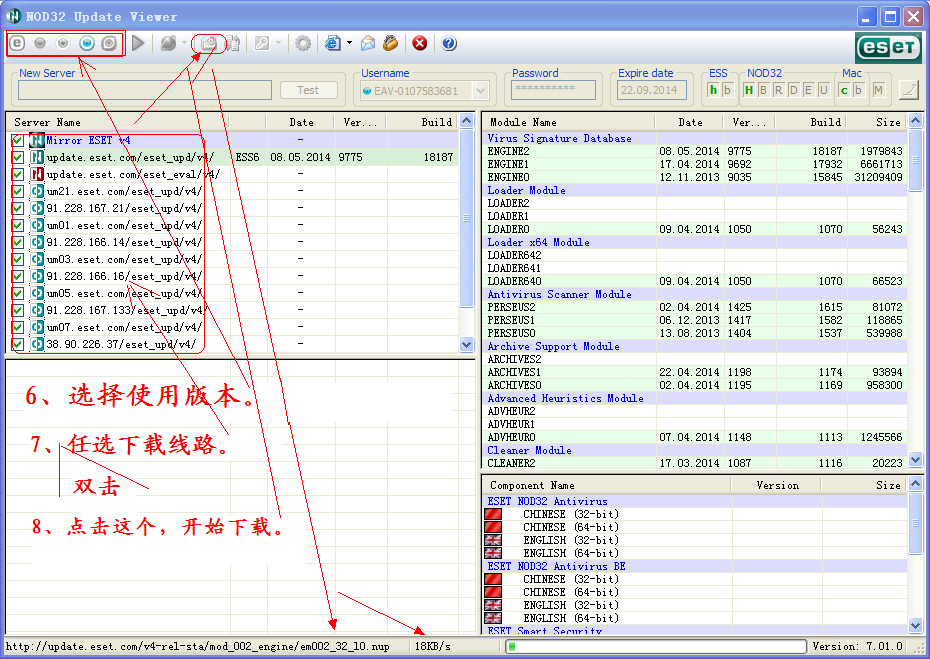930x659 pixels.
Task: Click the grey globe toolbar icon
Action: (x=168, y=43)
